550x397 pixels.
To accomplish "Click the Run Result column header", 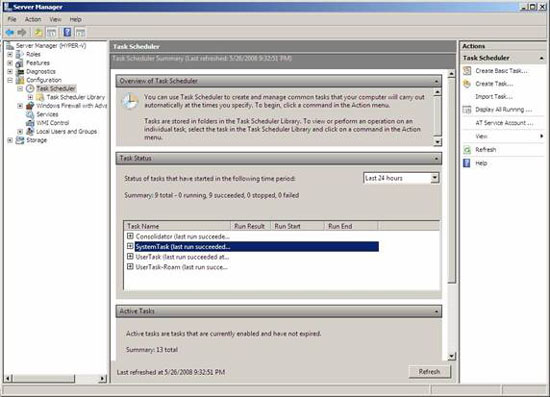I will [250, 226].
